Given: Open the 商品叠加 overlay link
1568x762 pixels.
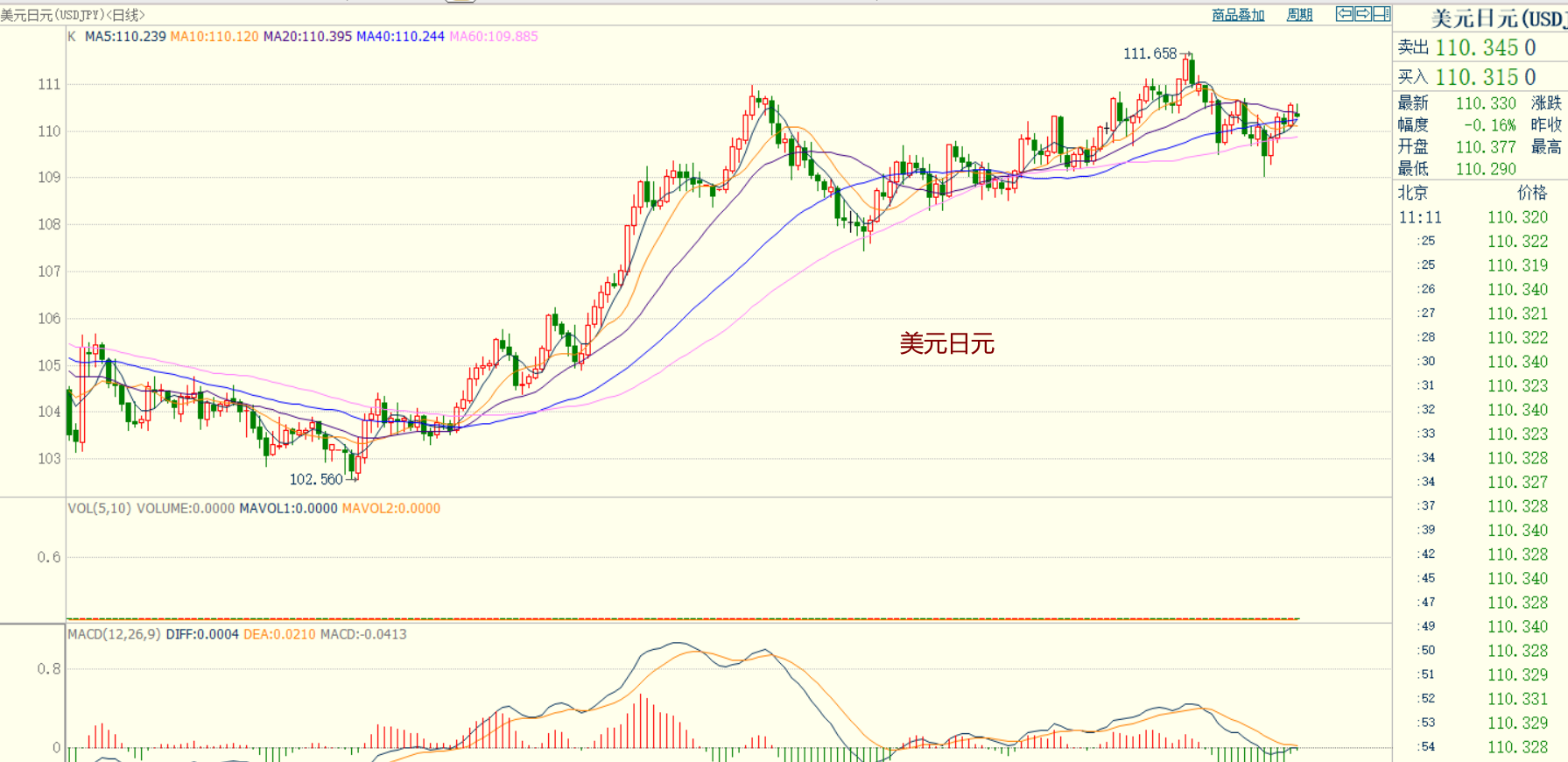Looking at the screenshot, I should point(1238,15).
